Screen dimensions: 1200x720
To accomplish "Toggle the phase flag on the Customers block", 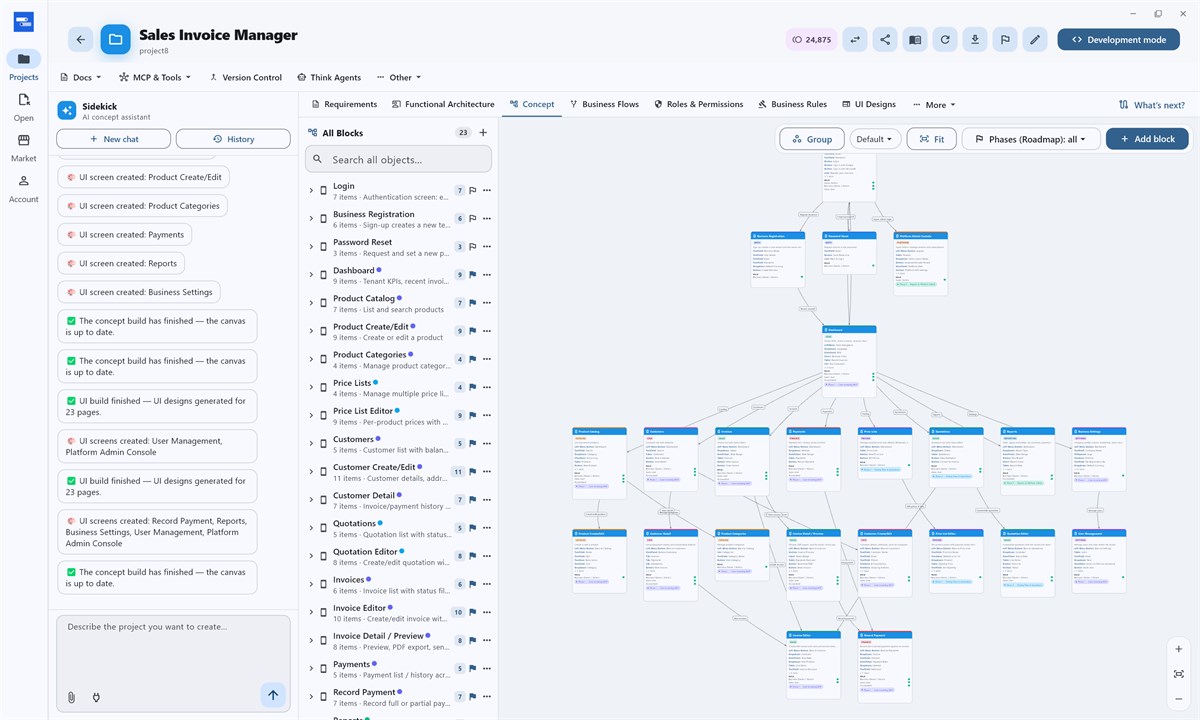I will pos(473,443).
